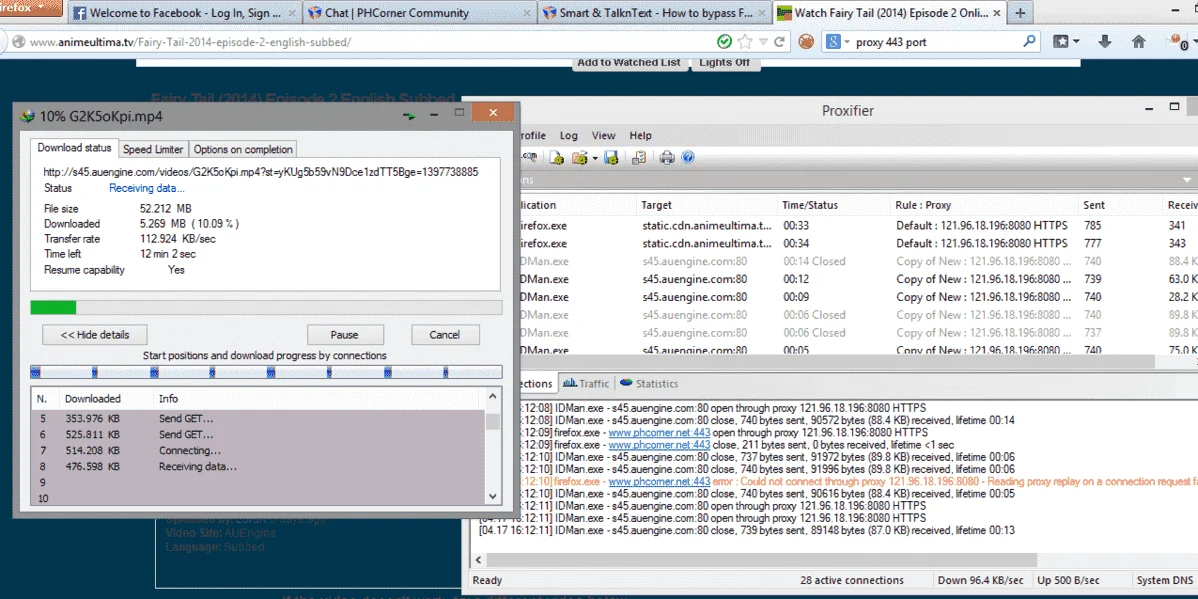Click the Rule : Proxy column header
This screenshot has width=1198, height=599.
click(x=984, y=205)
